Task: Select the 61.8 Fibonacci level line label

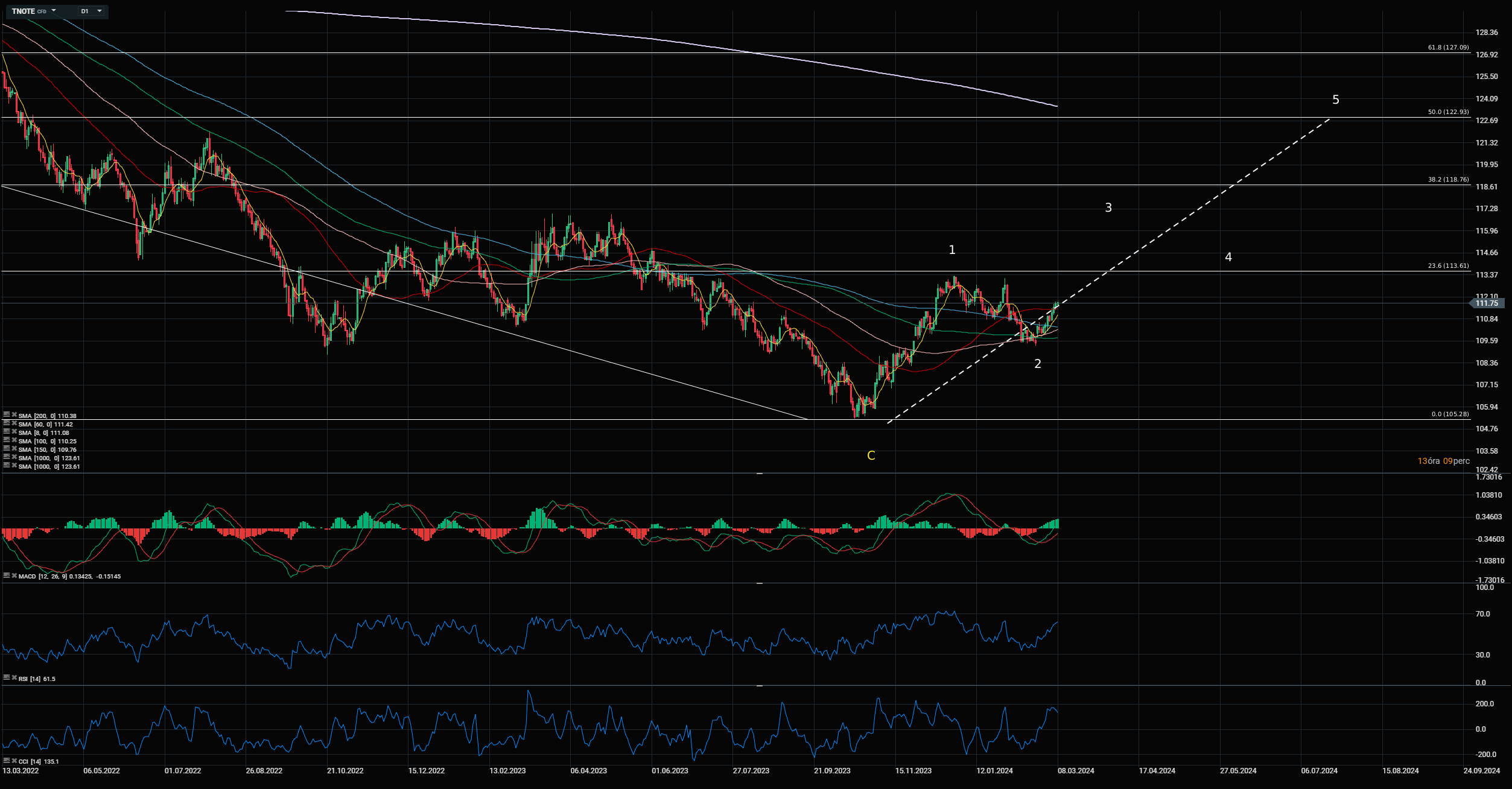Action: 1448,47
